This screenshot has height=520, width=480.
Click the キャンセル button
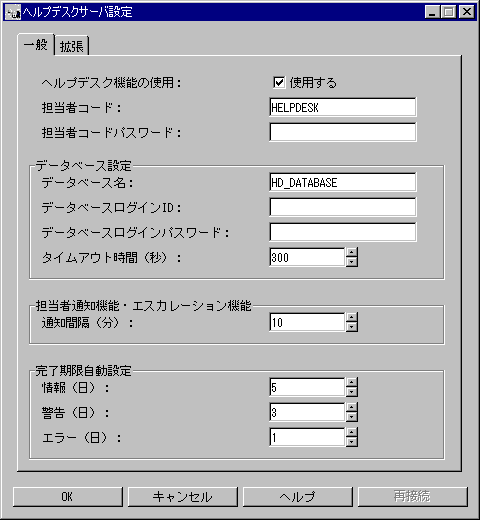[183, 497]
